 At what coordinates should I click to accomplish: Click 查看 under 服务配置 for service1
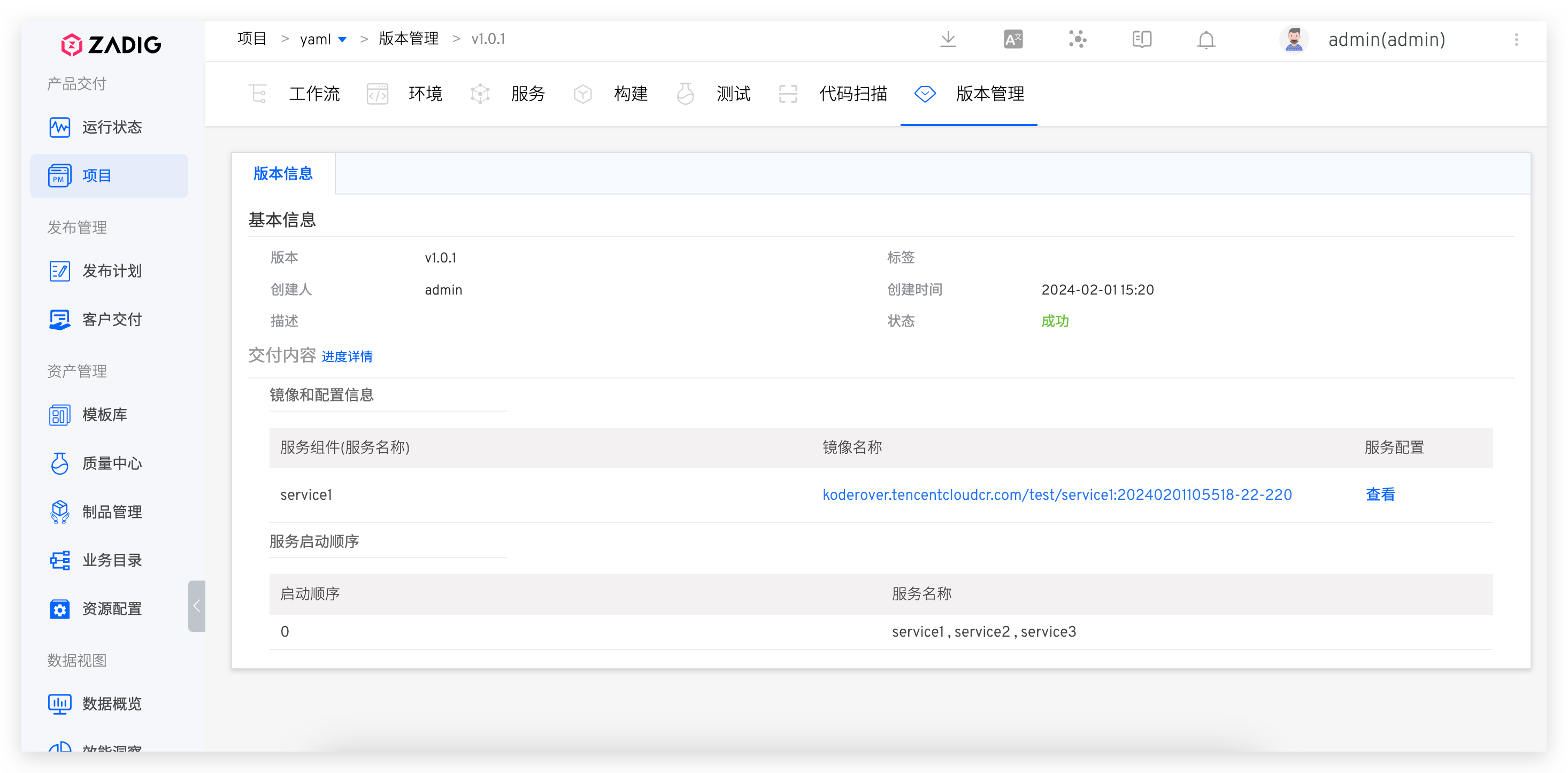point(1380,494)
